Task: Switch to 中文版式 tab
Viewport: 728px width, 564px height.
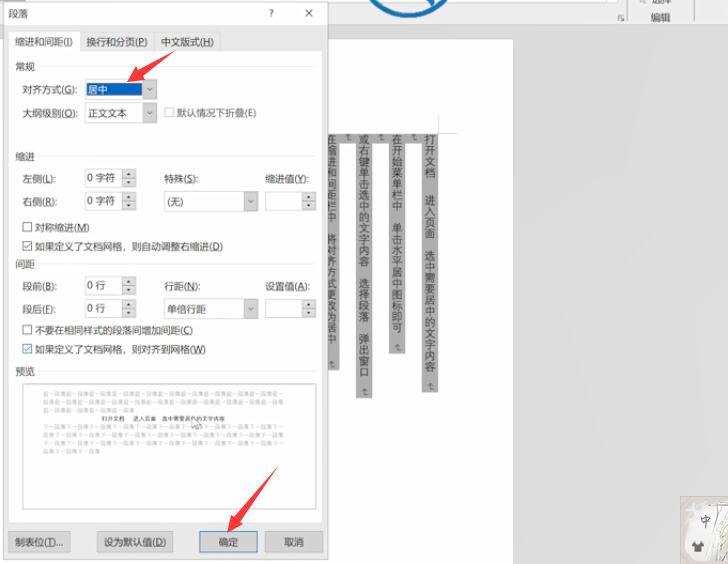Action: pos(187,42)
